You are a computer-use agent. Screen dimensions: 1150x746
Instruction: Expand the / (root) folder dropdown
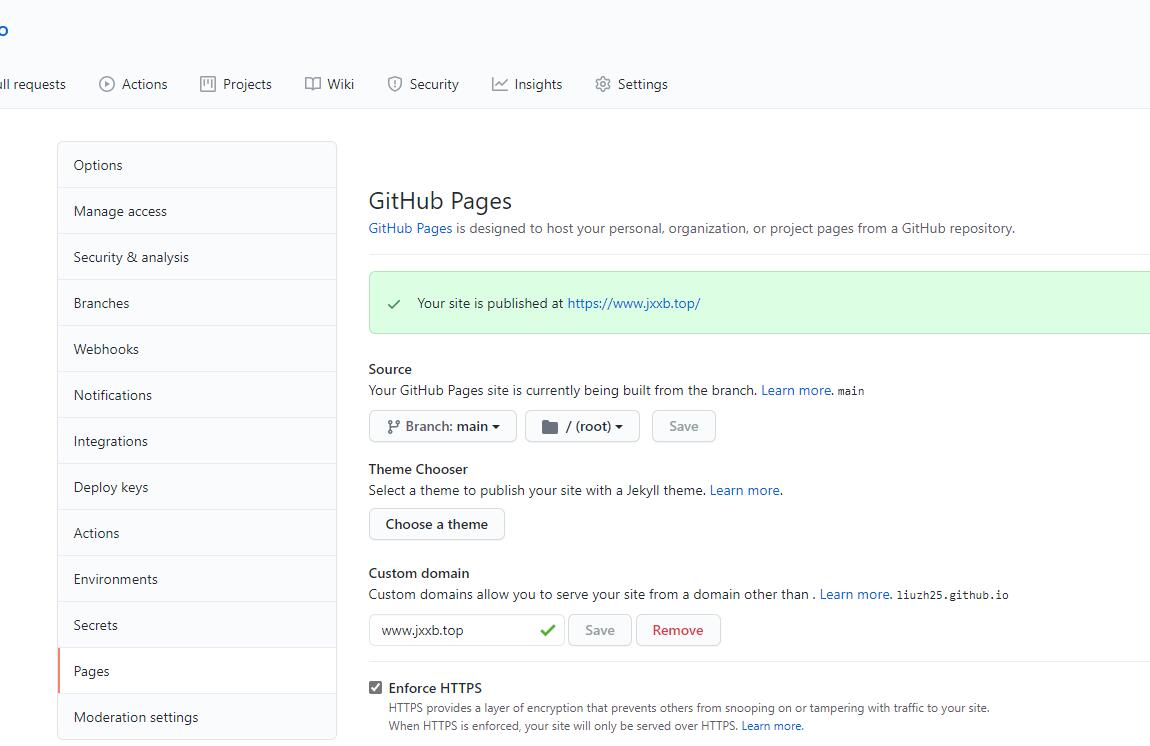point(583,427)
